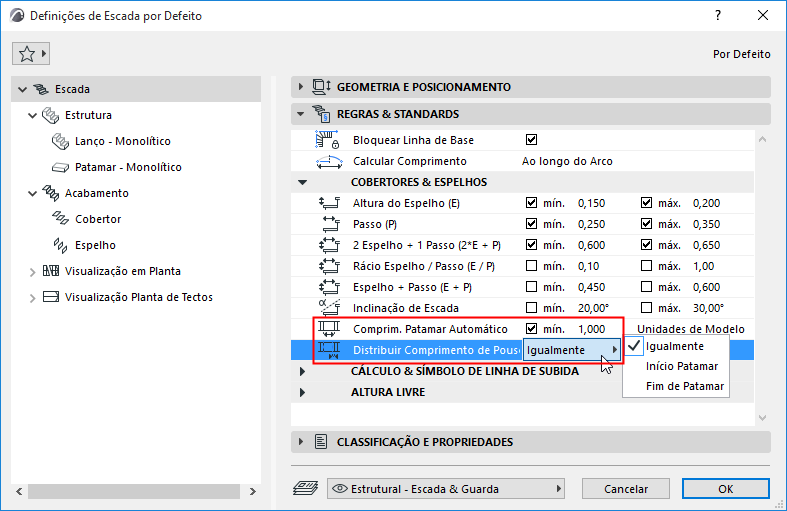This screenshot has width=787, height=511.
Task: Click the Altura do Espelho icon
Action: [x=329, y=203]
